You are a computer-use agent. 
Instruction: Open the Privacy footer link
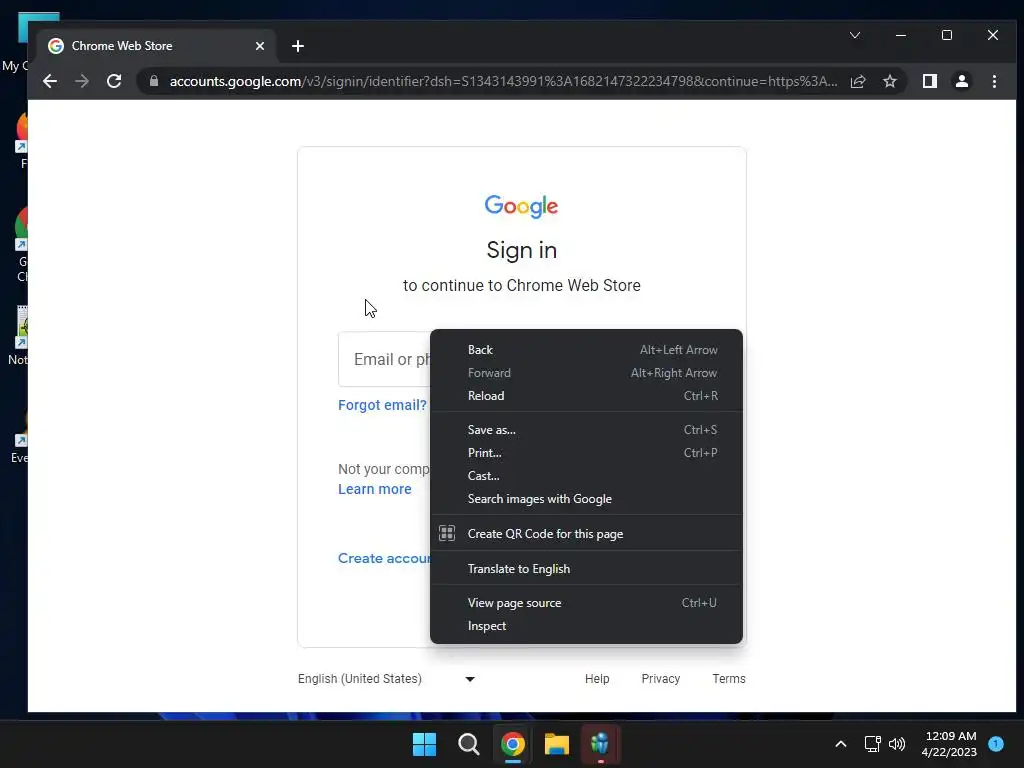[660, 679]
